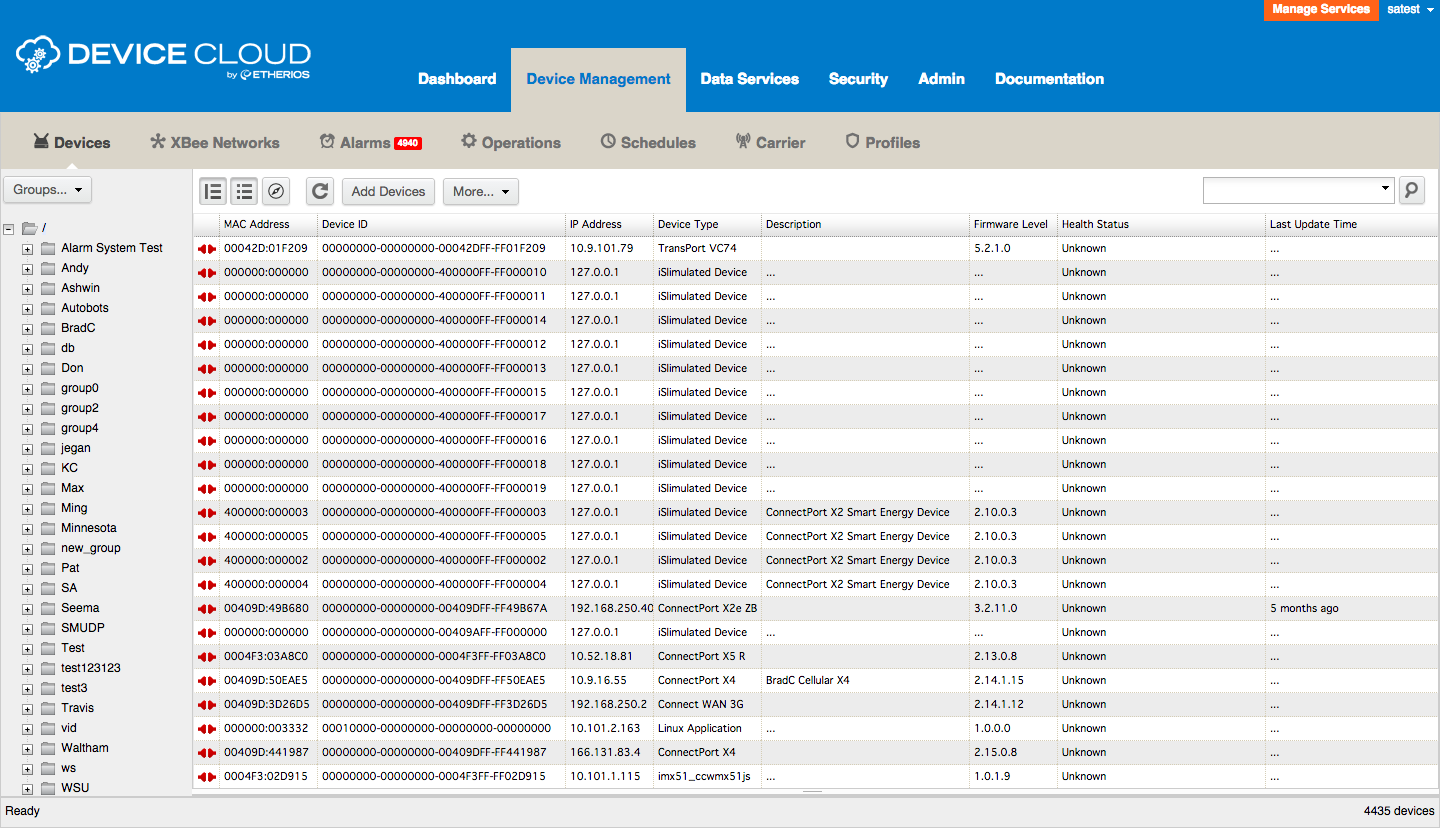Image resolution: width=1440 pixels, height=828 pixels.
Task: Click status icon of BradC Cellular X4 row
Action: pos(207,680)
